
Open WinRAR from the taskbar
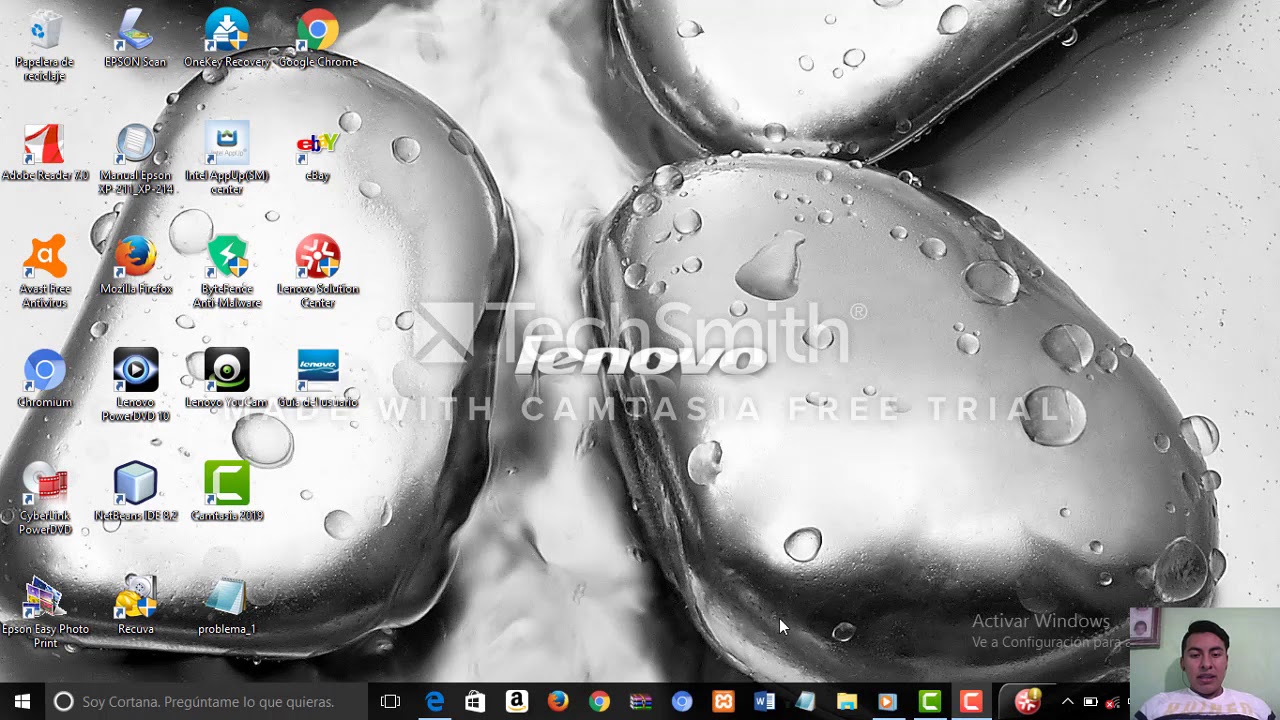[x=641, y=701]
